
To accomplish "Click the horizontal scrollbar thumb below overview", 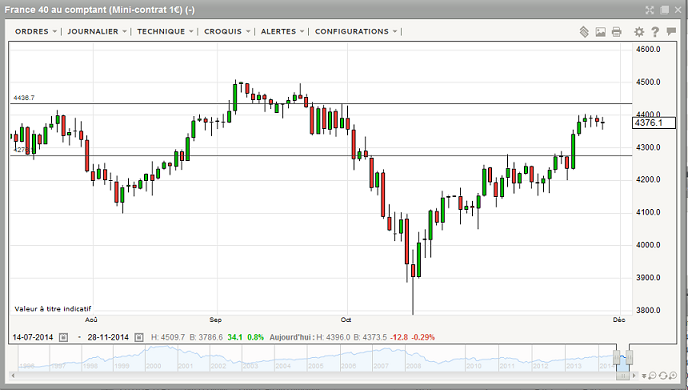I will (x=623, y=376).
